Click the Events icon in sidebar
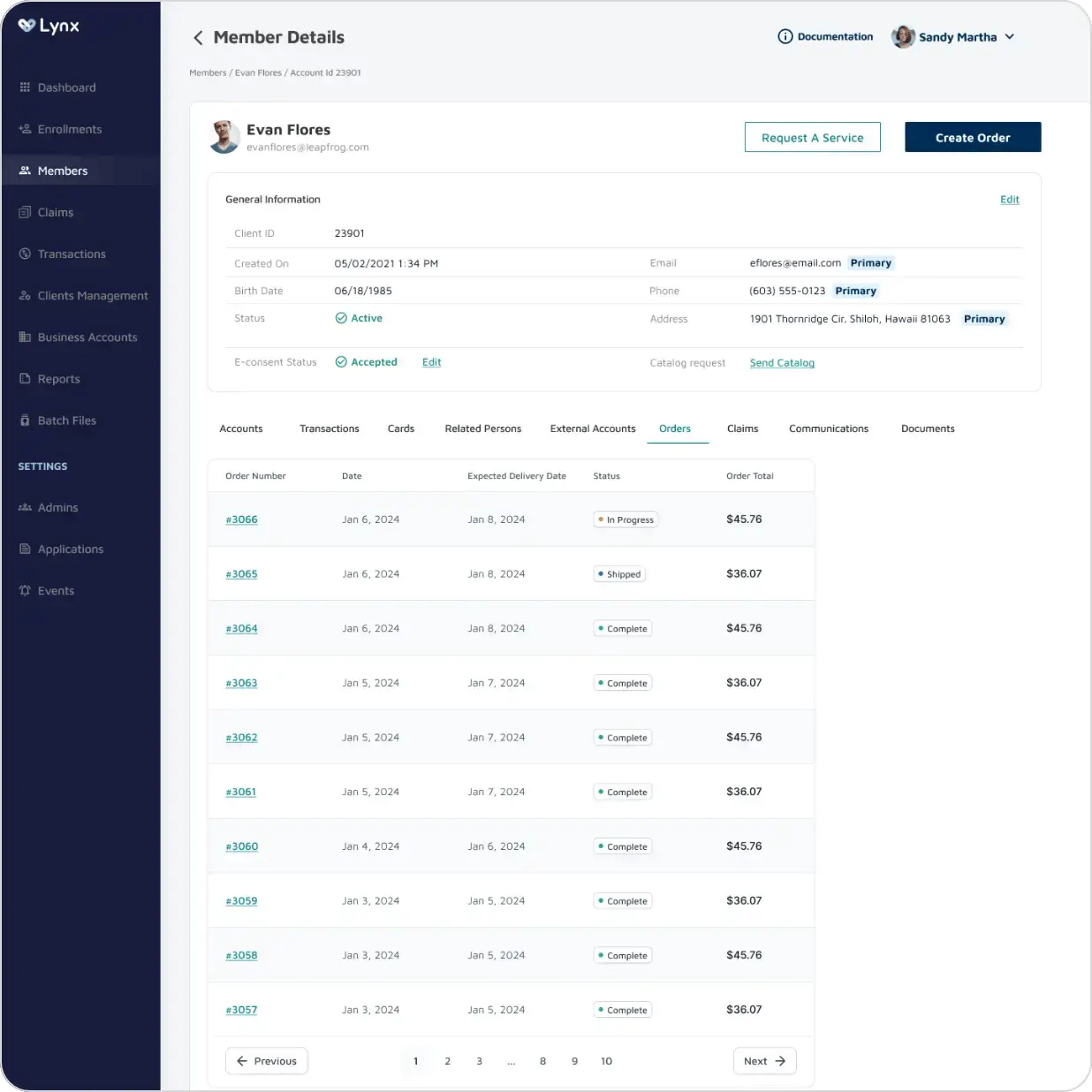Screen dimensions: 1092x1092 tap(25, 590)
